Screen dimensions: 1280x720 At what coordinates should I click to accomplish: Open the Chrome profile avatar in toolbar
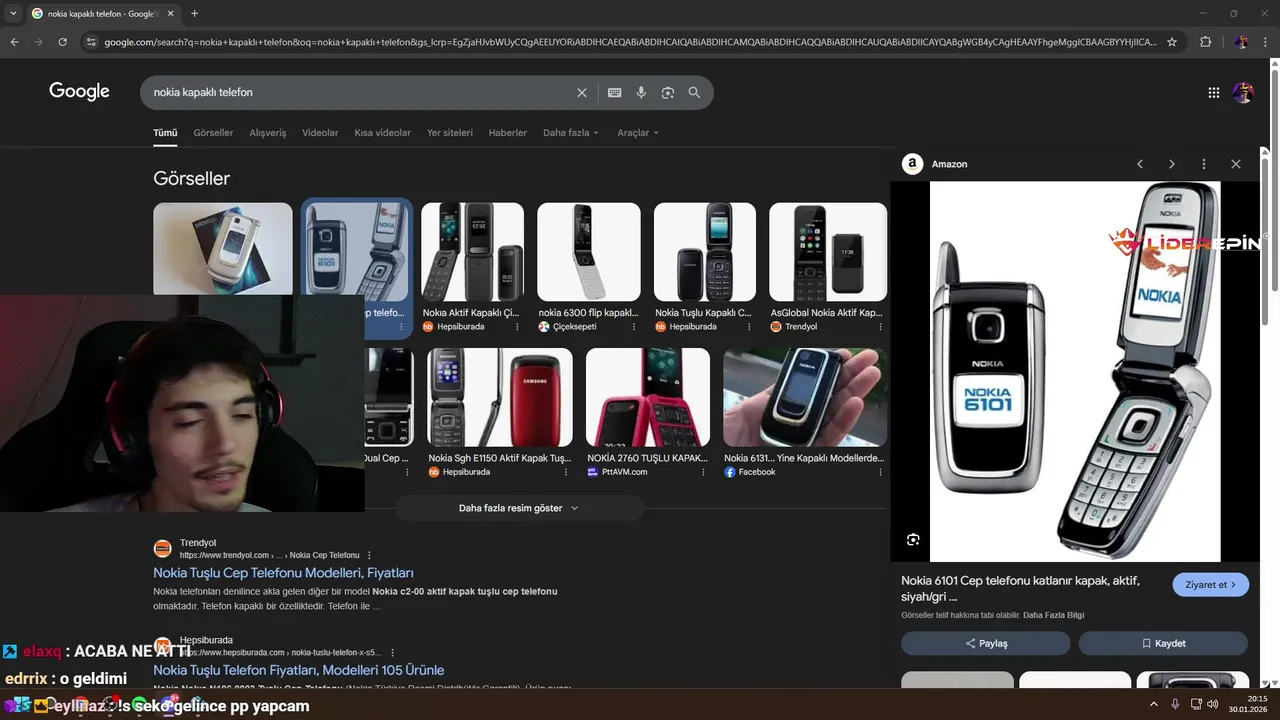1241,42
